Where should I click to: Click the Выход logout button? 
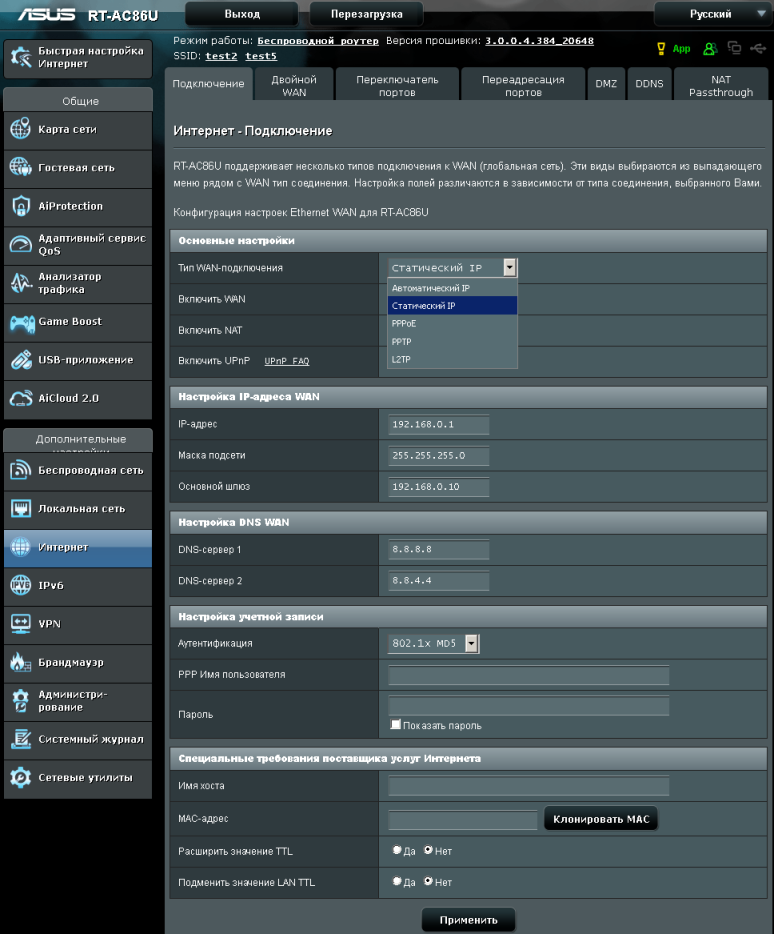(x=242, y=14)
